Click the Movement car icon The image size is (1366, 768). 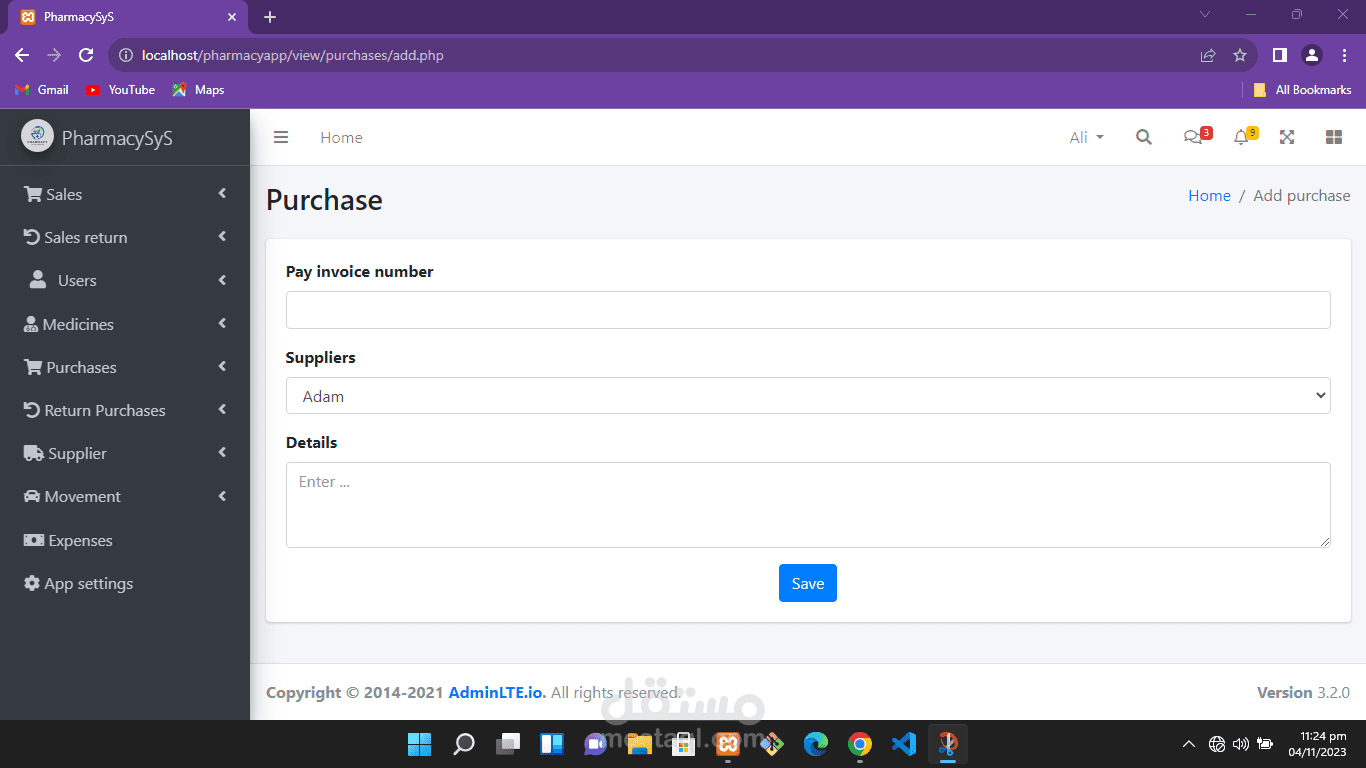(x=32, y=496)
